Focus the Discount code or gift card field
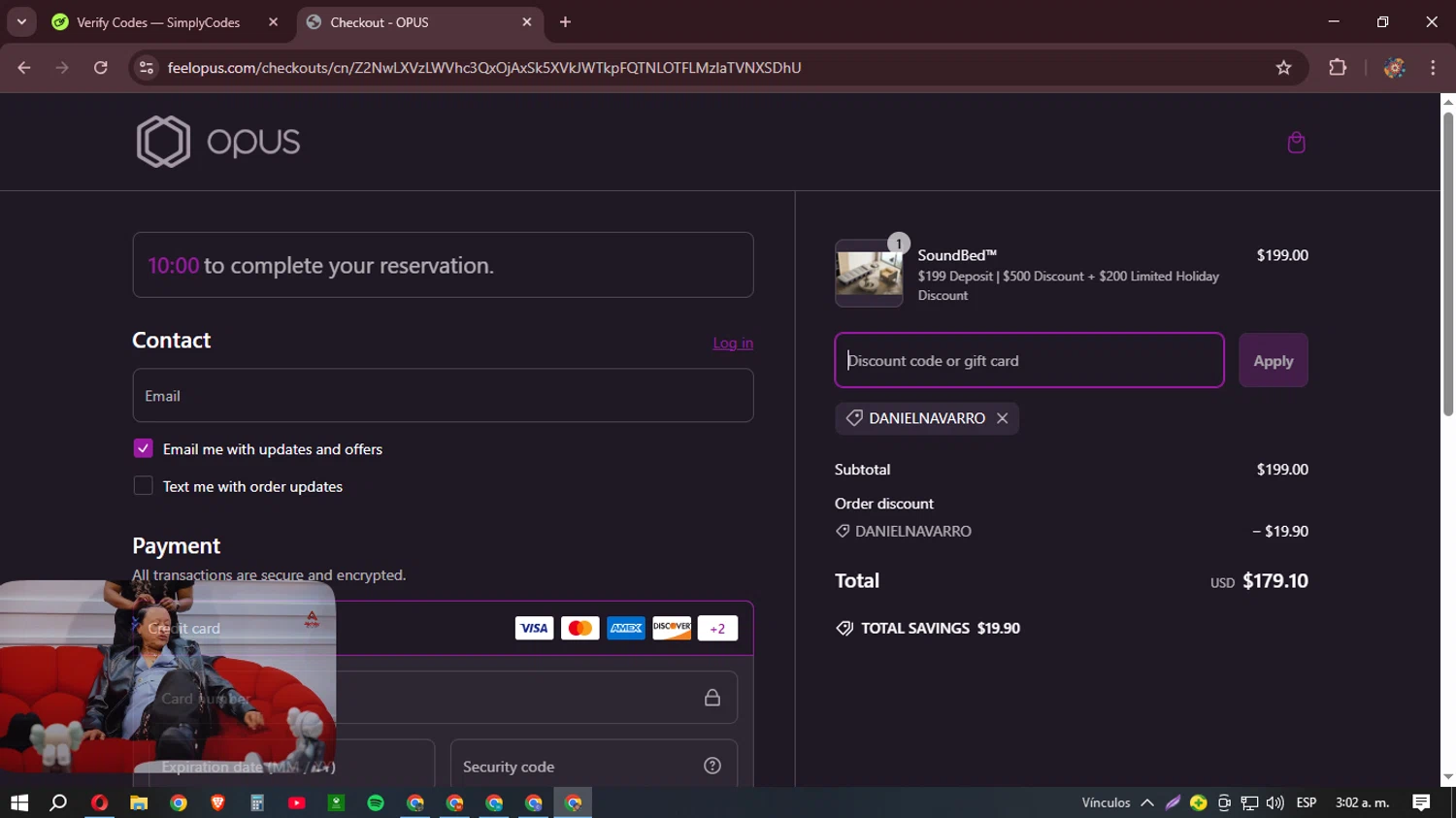The height and width of the screenshot is (818, 1456). [x=1029, y=361]
